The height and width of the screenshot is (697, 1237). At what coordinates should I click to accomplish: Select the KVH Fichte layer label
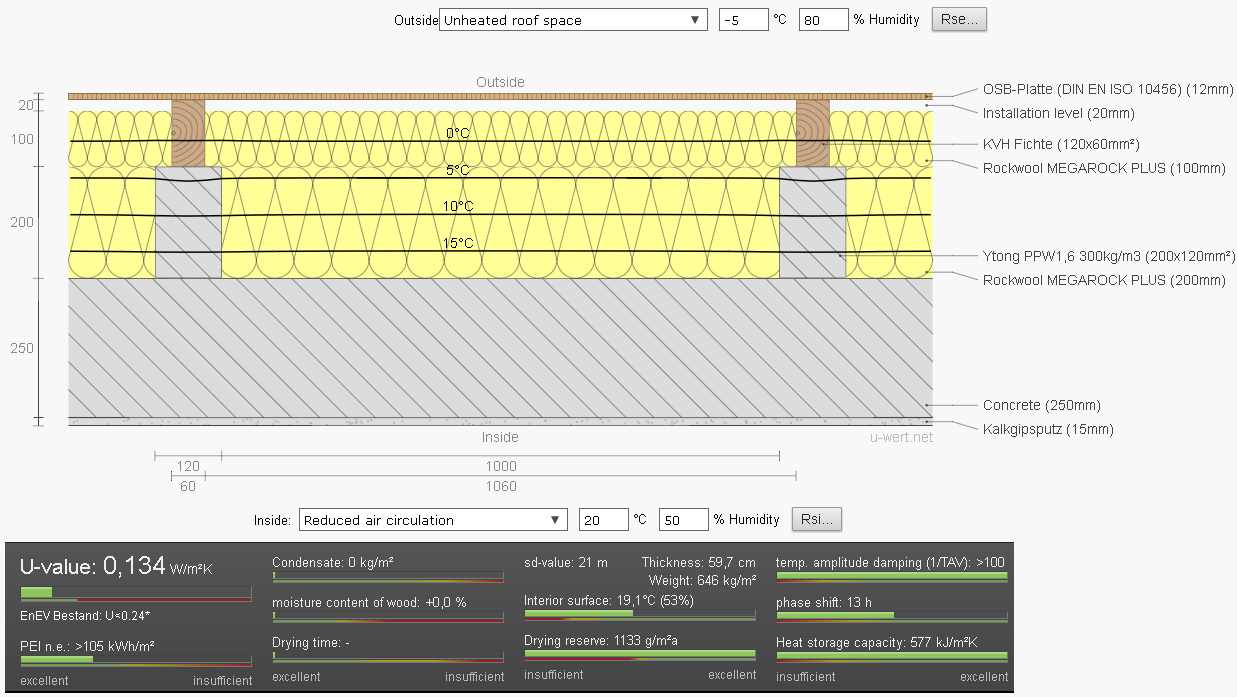pos(1061,144)
